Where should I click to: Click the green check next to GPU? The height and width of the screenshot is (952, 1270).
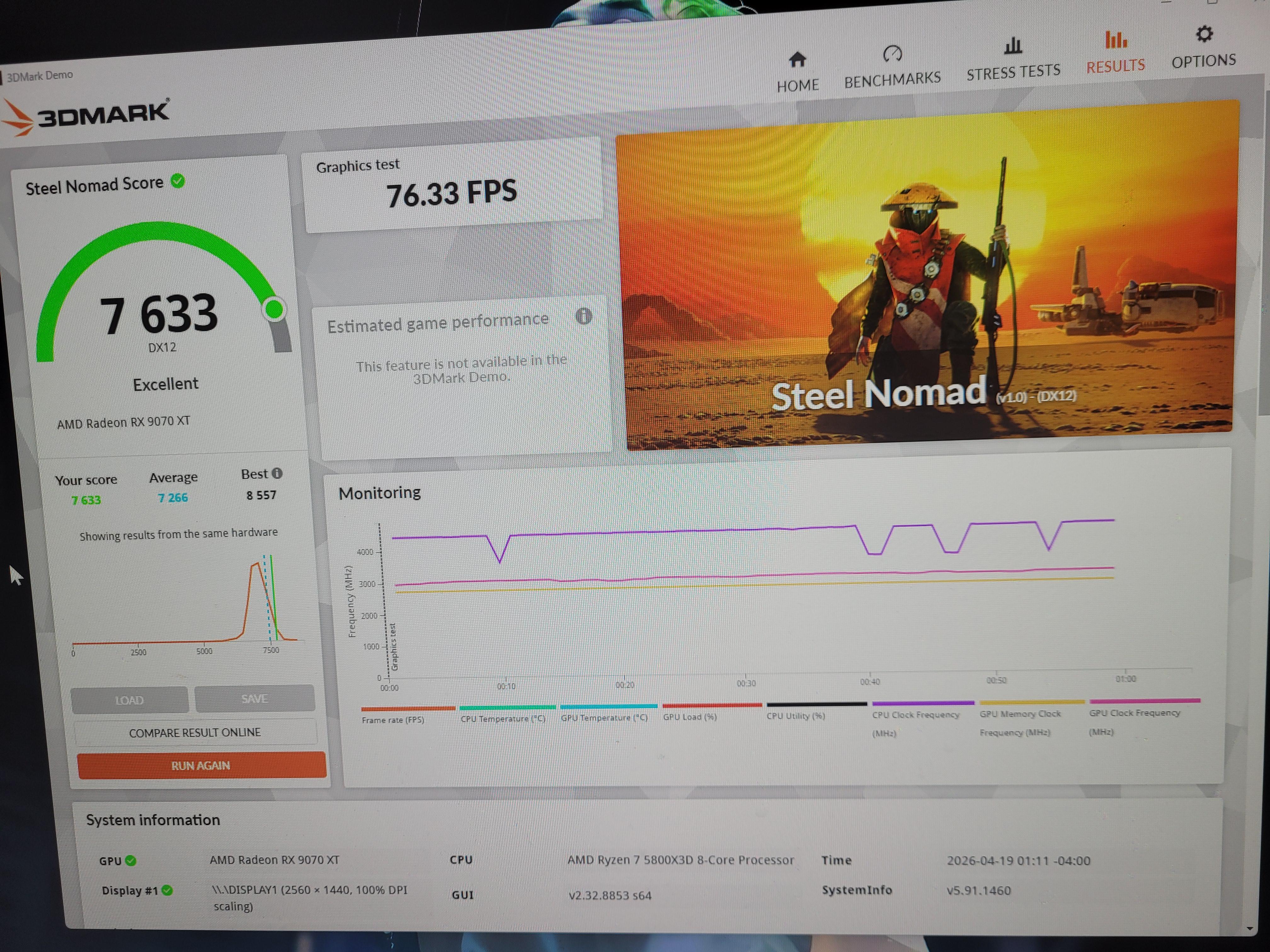[131, 861]
